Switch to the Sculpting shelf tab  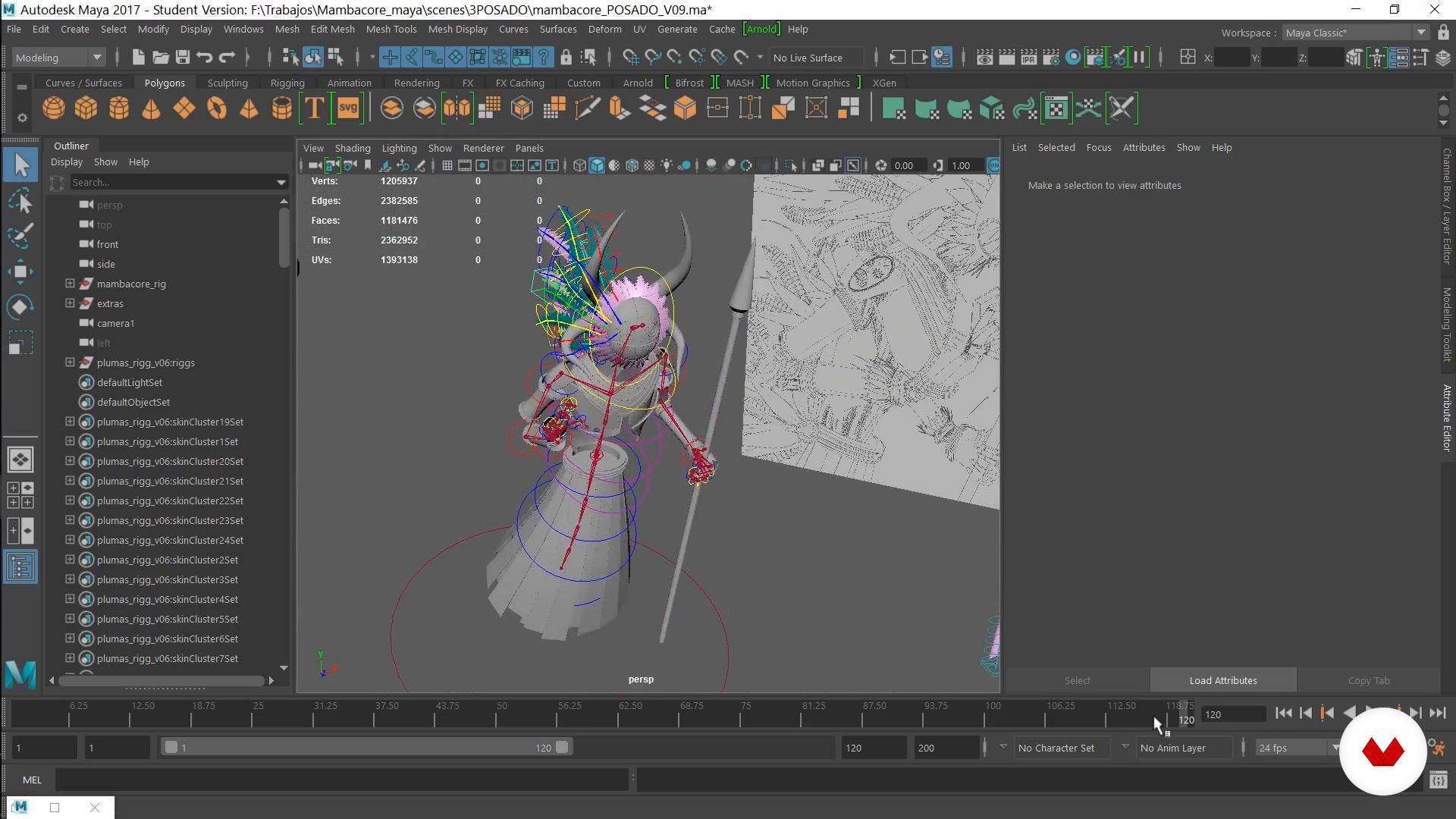227,83
